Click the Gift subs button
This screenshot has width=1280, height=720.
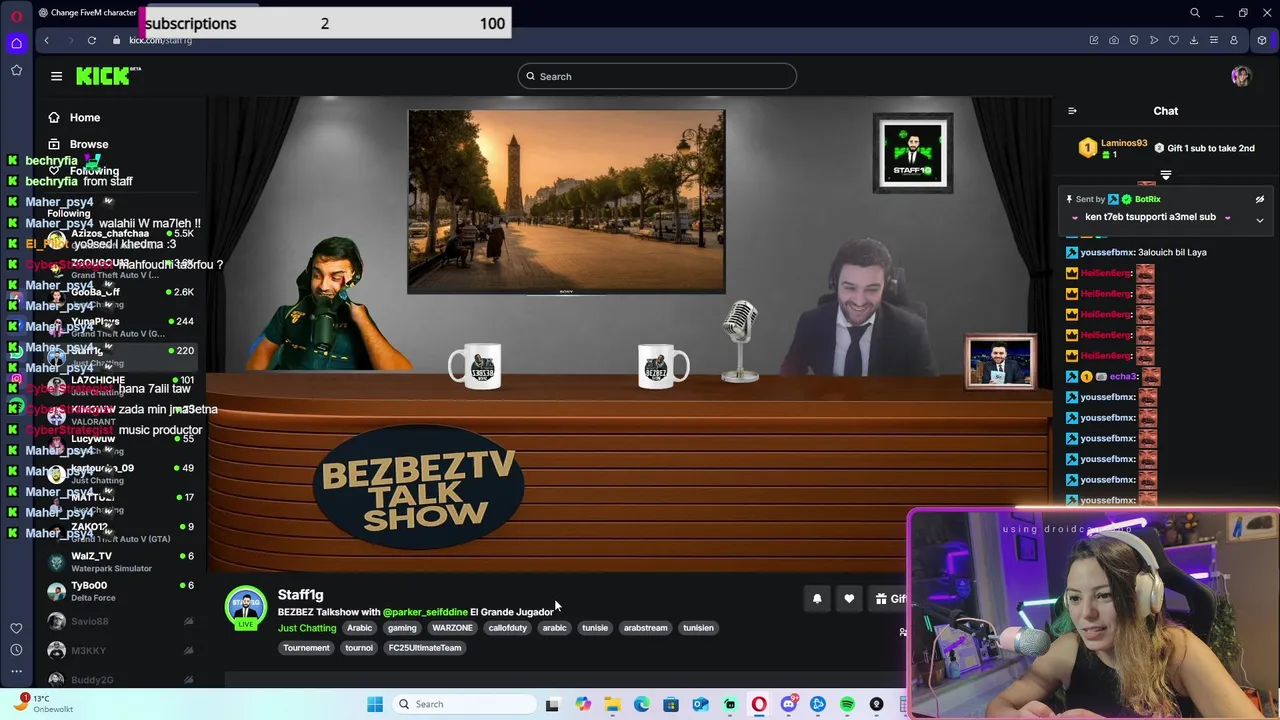pyautogui.click(x=890, y=599)
